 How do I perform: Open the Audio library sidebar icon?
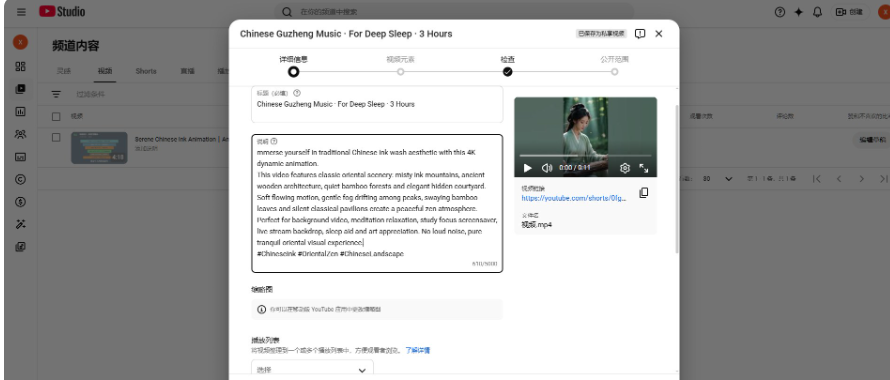(20, 247)
